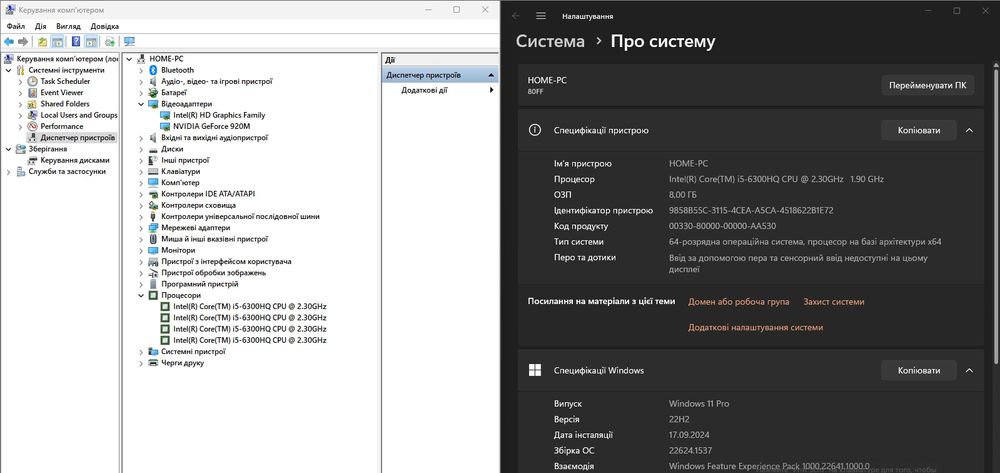Collapse the Диспетчер пристроїв actions header

(x=491, y=75)
